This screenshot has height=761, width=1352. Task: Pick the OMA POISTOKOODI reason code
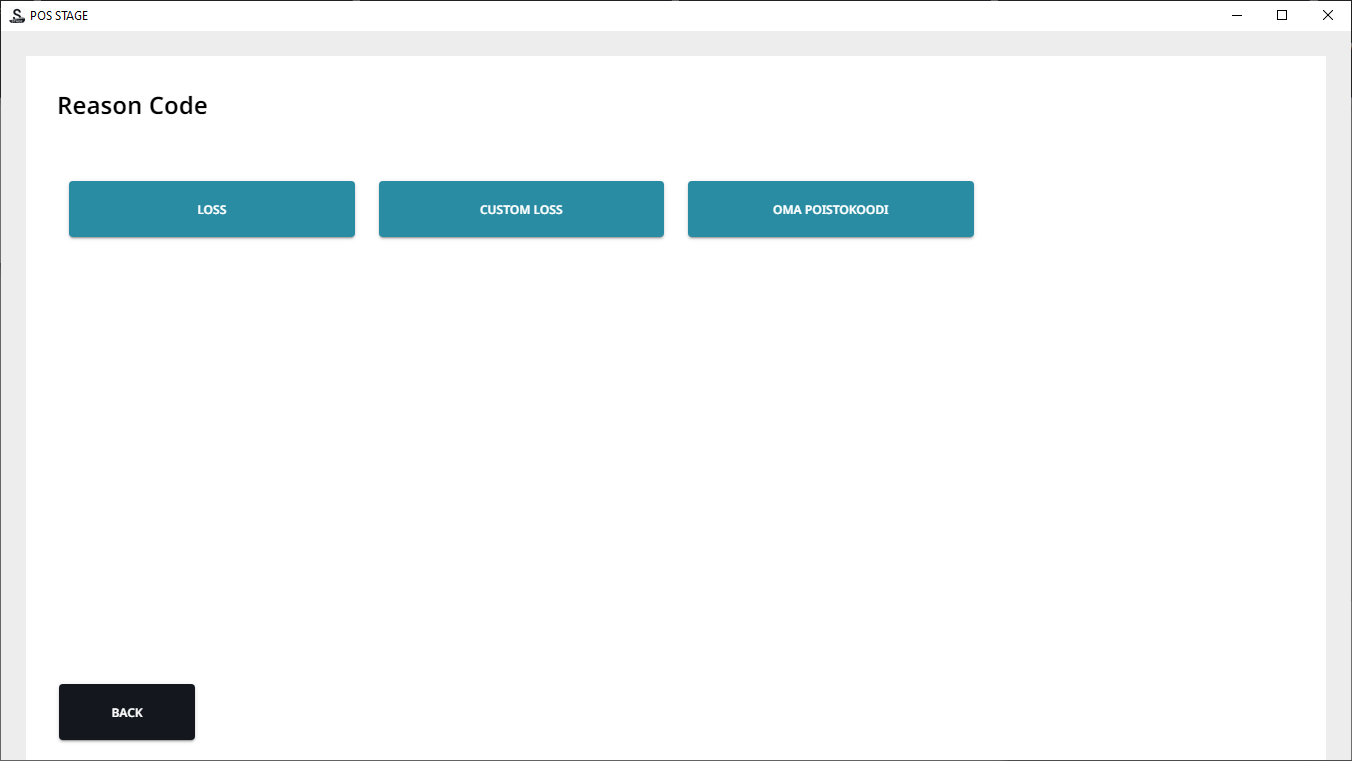830,209
